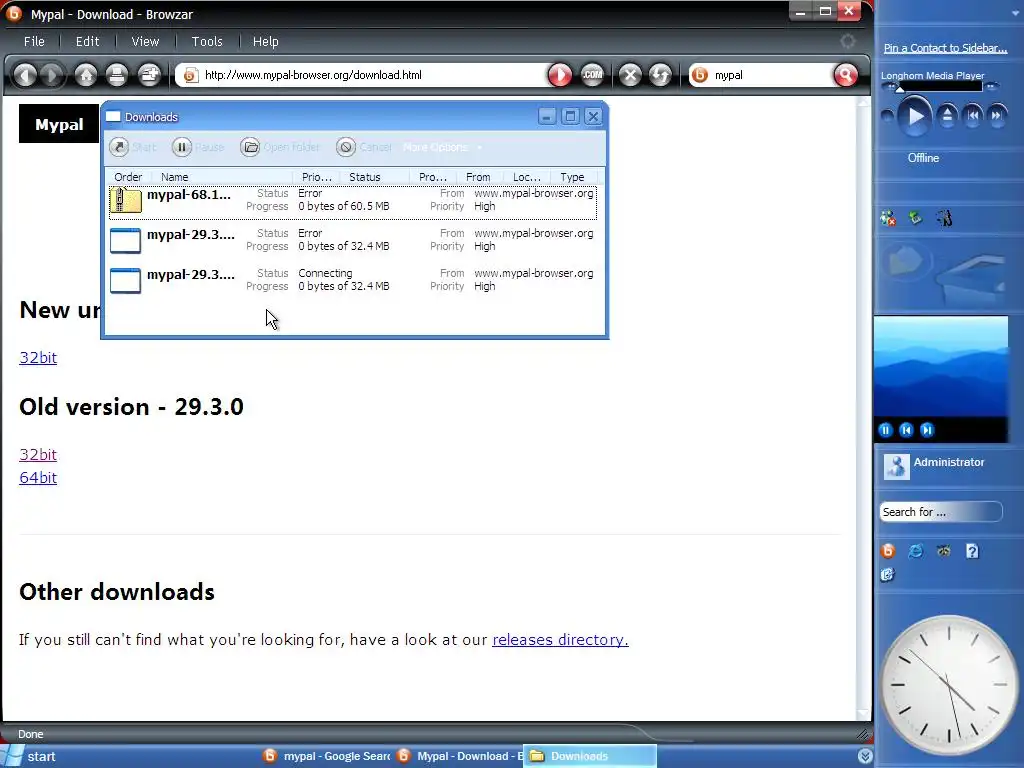Launch Browzar from sidebar quick launch

click(x=888, y=551)
